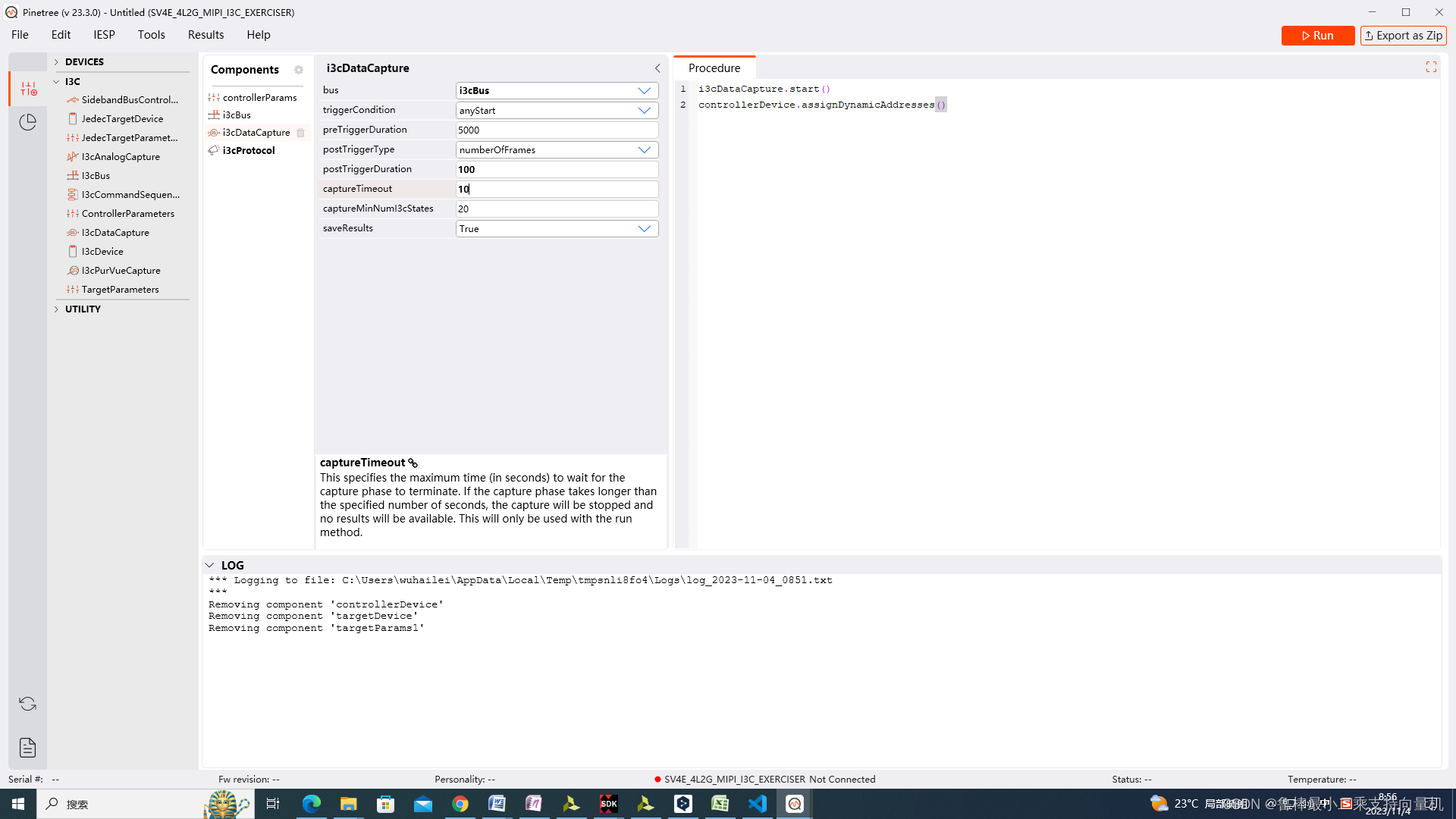Toggle collapse the Components panel
The image size is (1456, 819).
pos(657,67)
